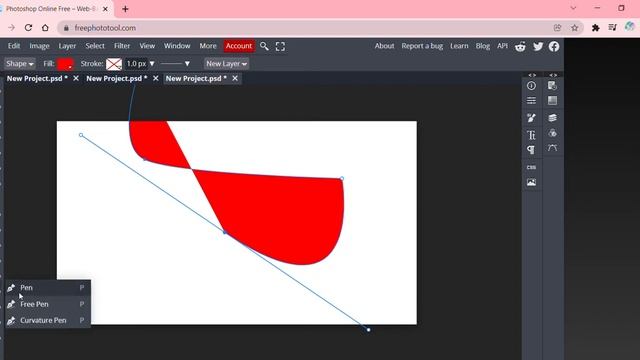Image resolution: width=640 pixels, height=360 pixels.
Task: Open the Reddit link icon
Action: coord(520,47)
